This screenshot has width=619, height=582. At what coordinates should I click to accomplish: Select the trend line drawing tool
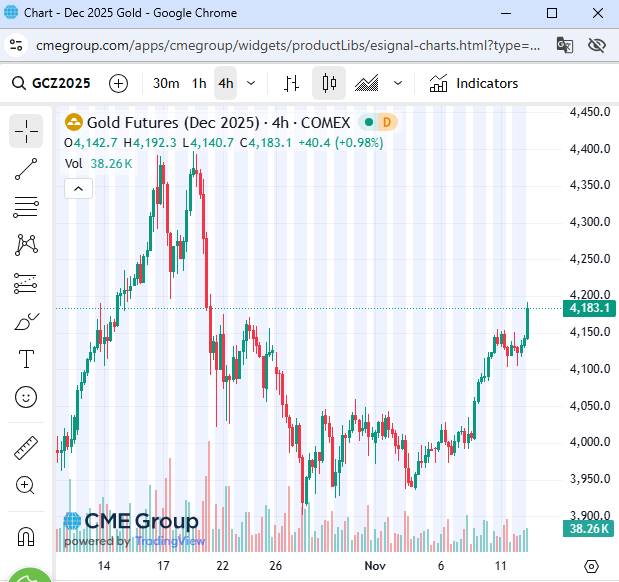click(x=27, y=169)
